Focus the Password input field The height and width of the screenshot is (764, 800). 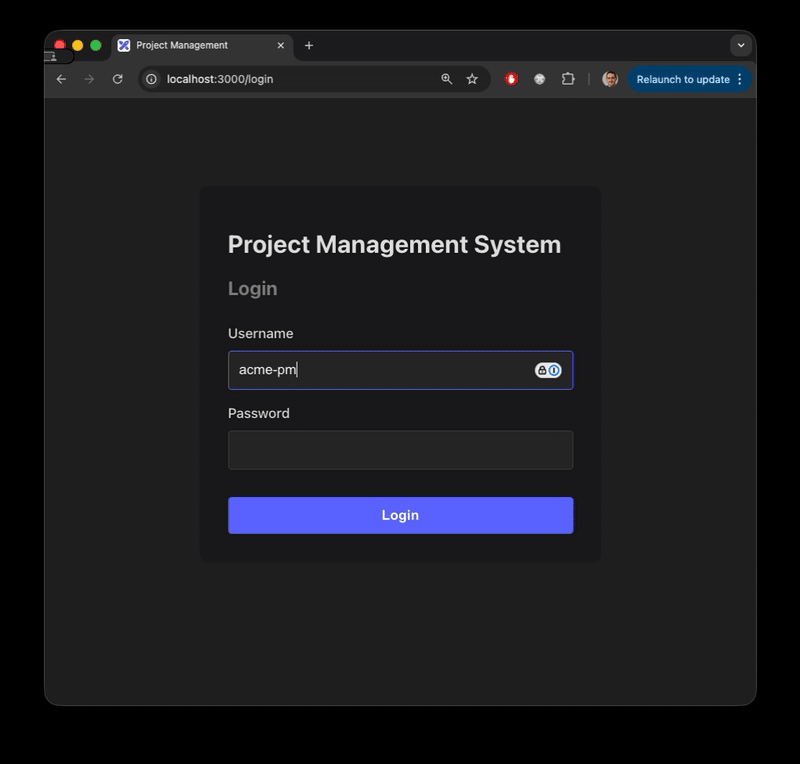pyautogui.click(x=400, y=450)
